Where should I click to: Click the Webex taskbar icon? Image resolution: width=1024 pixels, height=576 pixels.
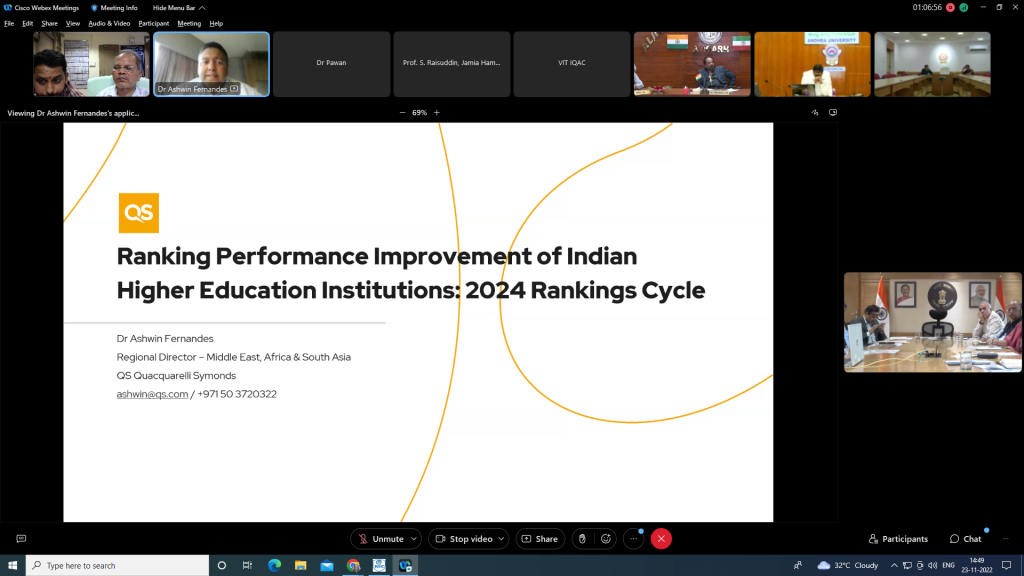(406, 566)
